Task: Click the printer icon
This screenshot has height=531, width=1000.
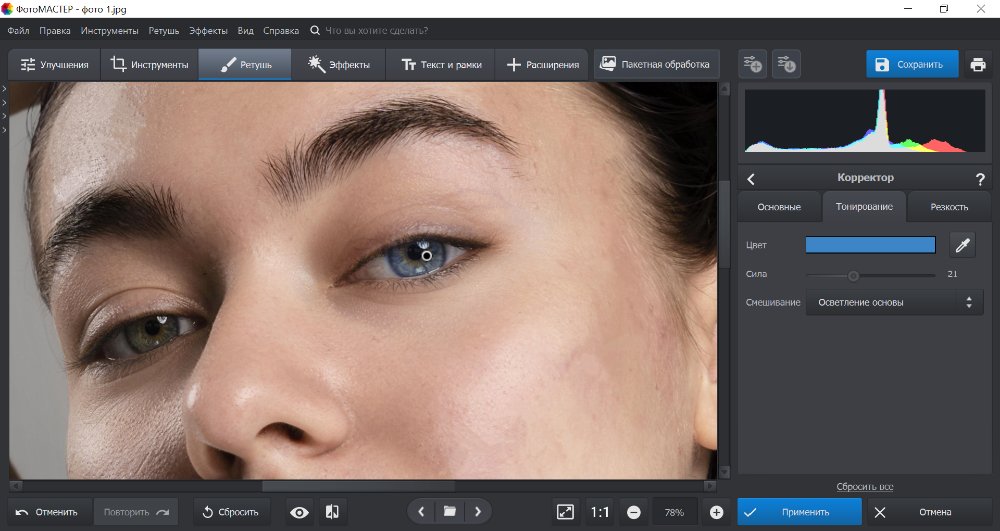Action: (x=977, y=65)
